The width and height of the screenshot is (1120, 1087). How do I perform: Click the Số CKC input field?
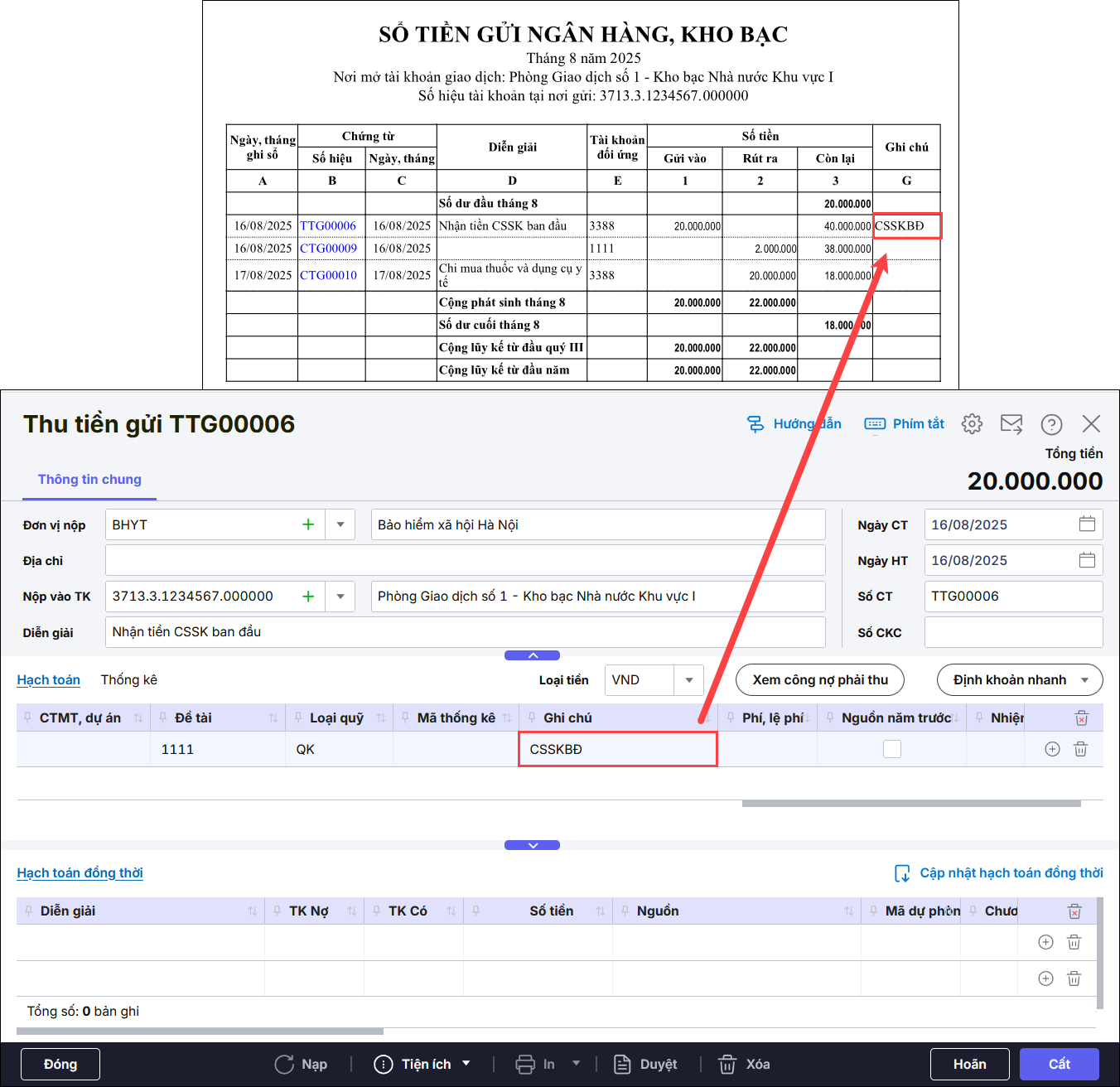click(1014, 632)
